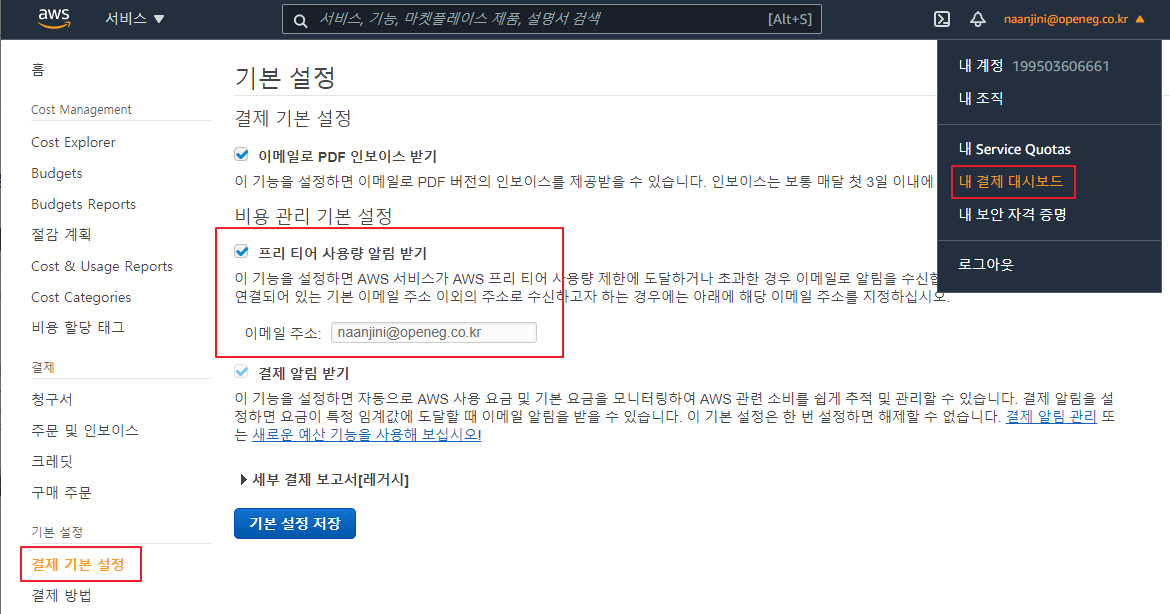This screenshot has width=1170, height=614.
Task: Focus the AWS service search field
Action: pyautogui.click(x=551, y=19)
